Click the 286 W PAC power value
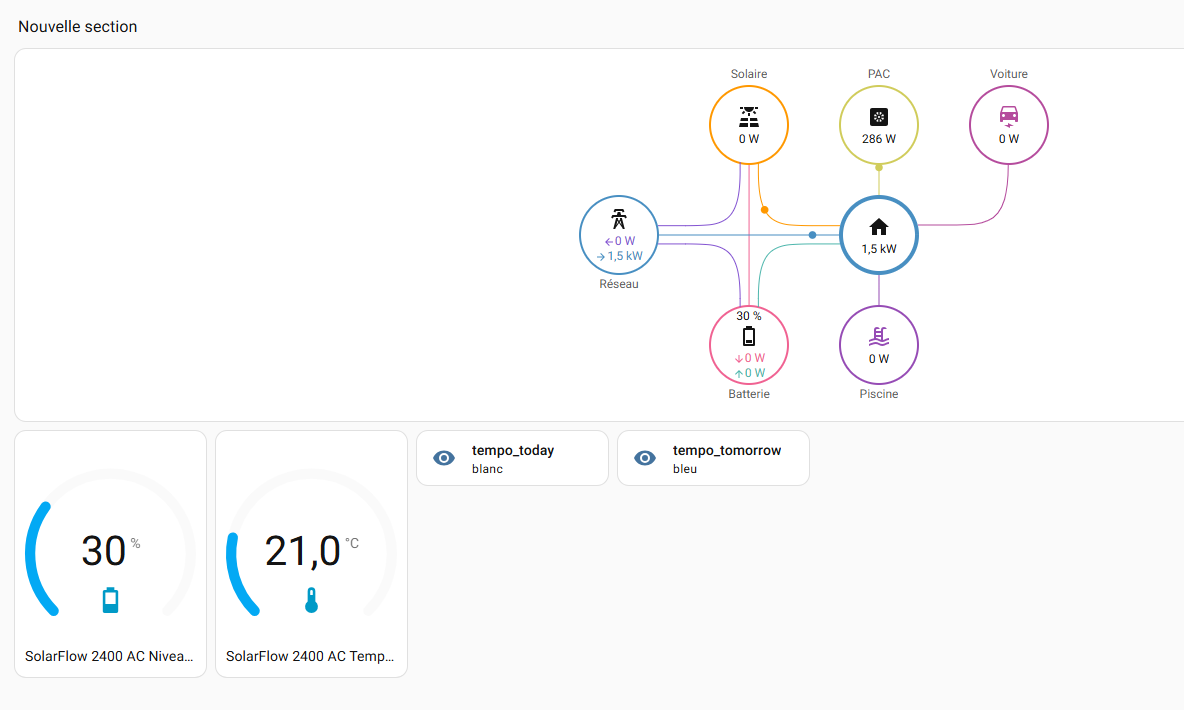The height and width of the screenshot is (710, 1184). pos(878,139)
